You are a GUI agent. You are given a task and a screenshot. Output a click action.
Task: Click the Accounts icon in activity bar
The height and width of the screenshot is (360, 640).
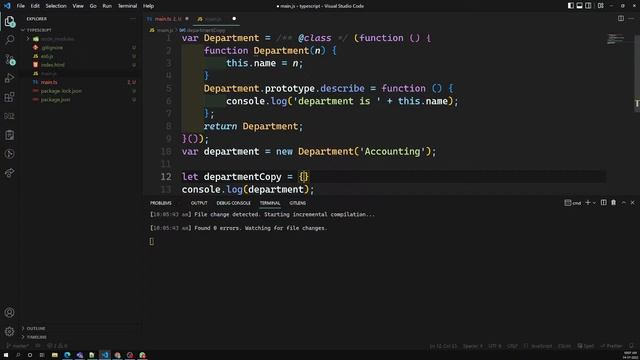tap(9, 313)
